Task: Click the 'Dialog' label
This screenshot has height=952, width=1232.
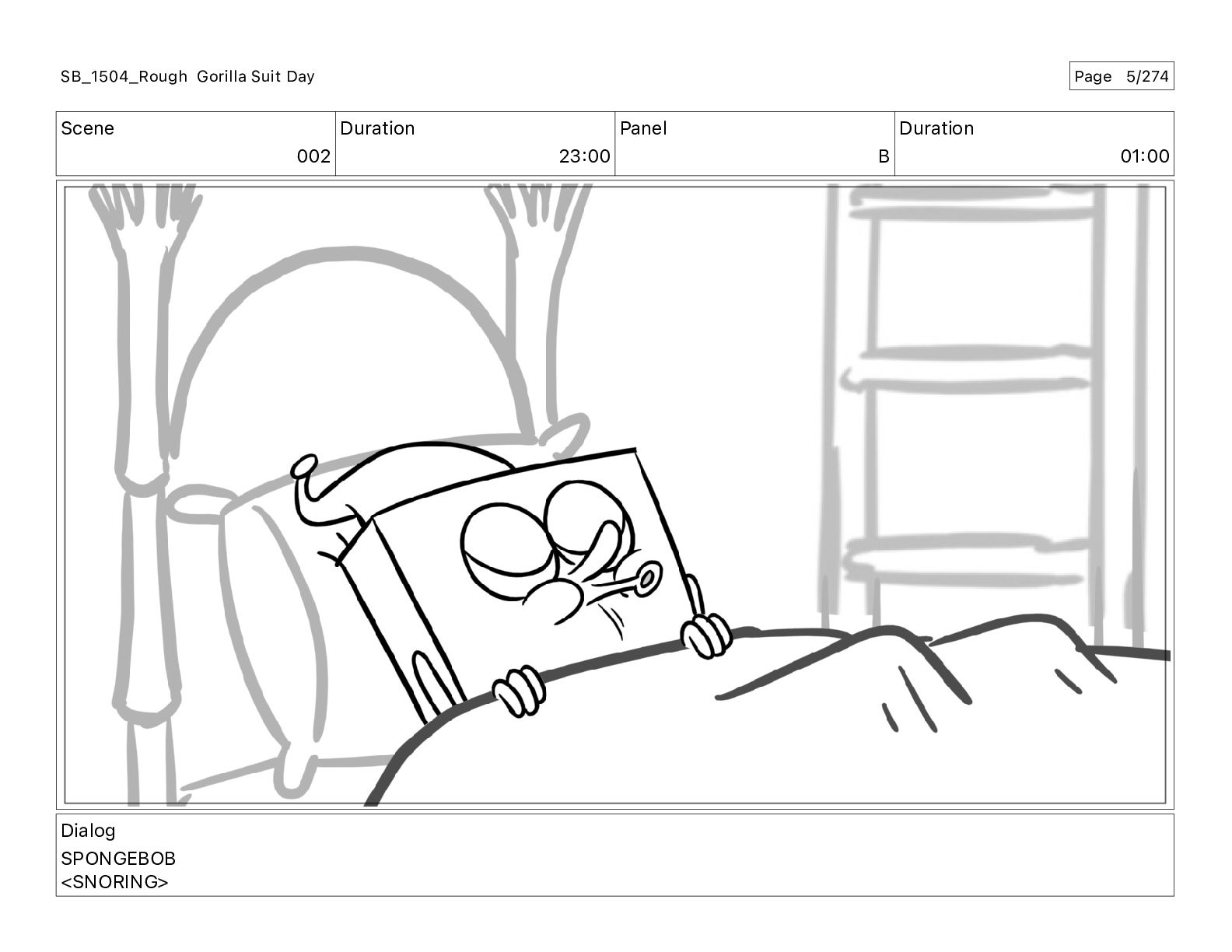Action: pos(88,831)
